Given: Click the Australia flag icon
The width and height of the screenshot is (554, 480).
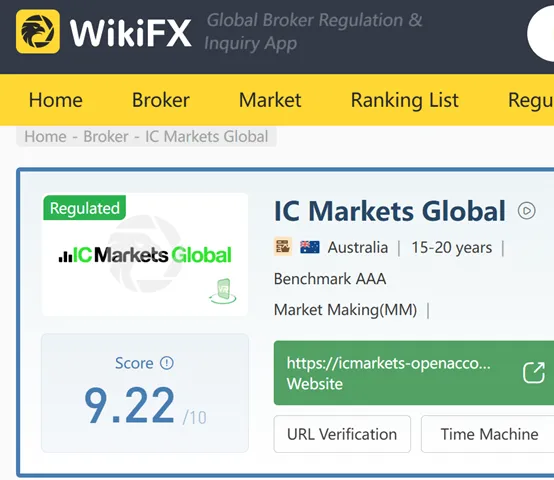Looking at the screenshot, I should click(310, 247).
